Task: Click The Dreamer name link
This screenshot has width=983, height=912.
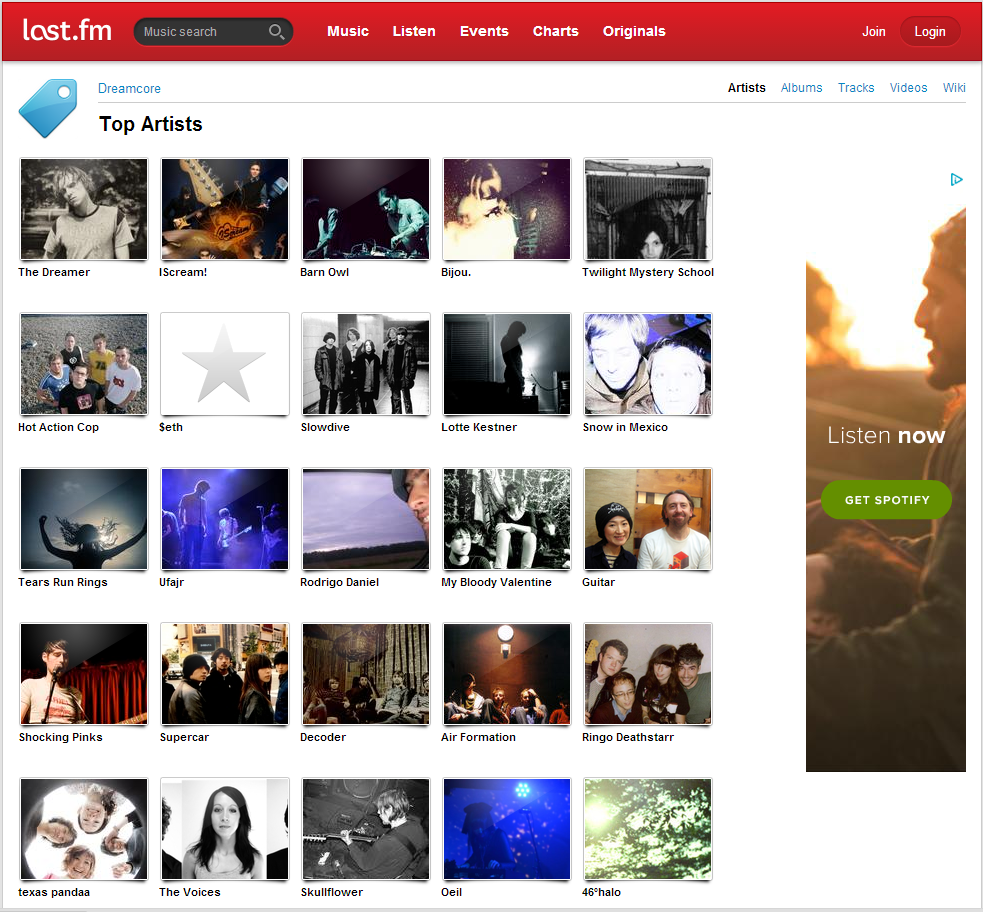Action: coord(54,272)
